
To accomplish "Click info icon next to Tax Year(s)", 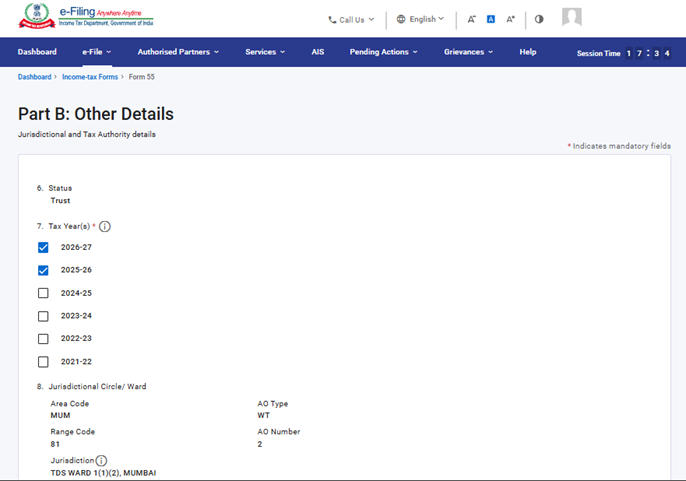I will click(x=105, y=227).
